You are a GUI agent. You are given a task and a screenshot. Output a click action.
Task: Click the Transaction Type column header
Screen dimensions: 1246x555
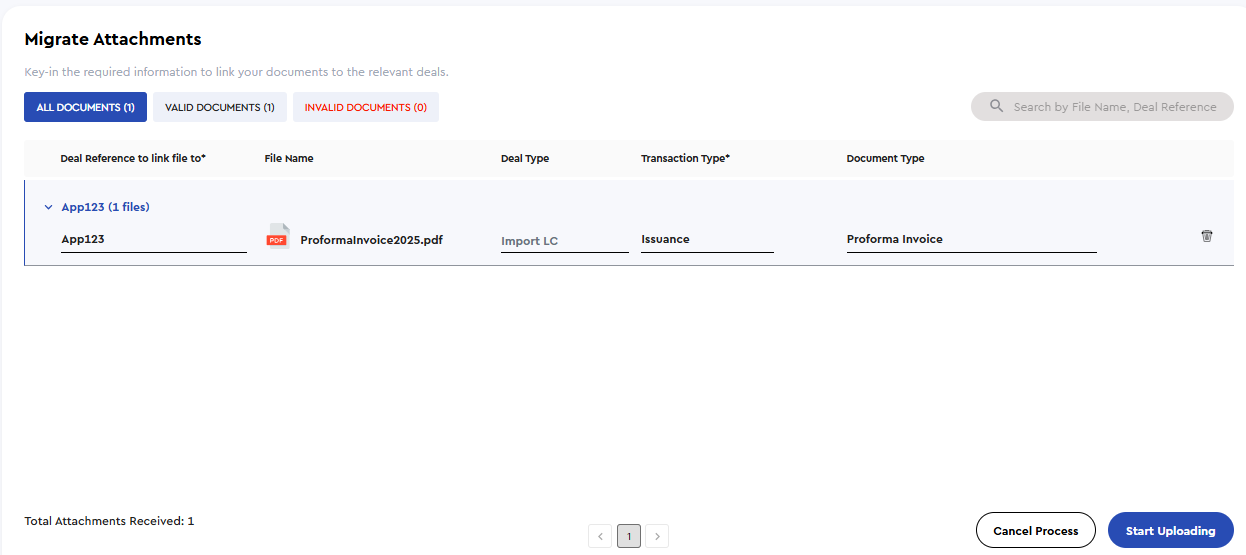[685, 158]
